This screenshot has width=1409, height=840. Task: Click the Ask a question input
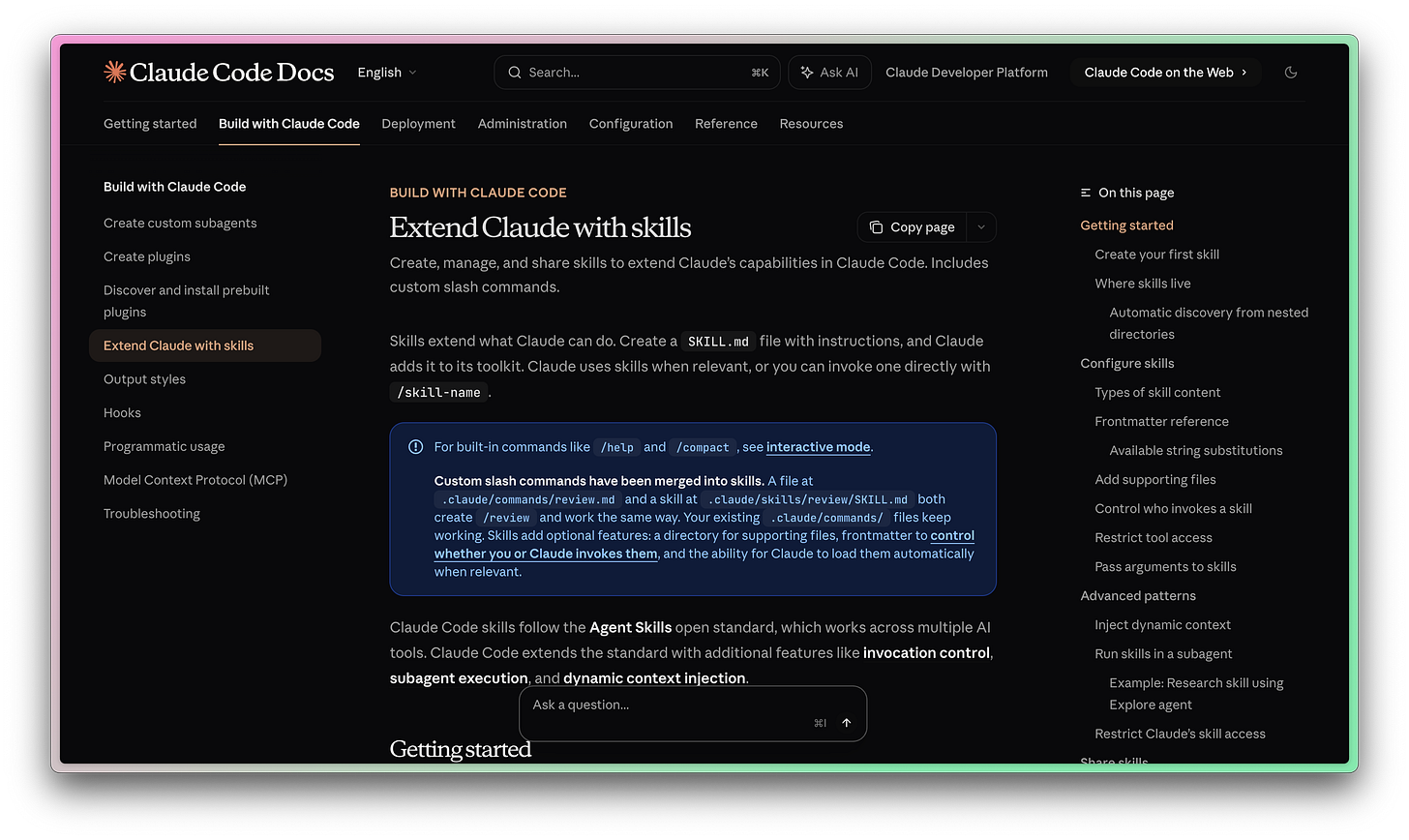coord(693,714)
